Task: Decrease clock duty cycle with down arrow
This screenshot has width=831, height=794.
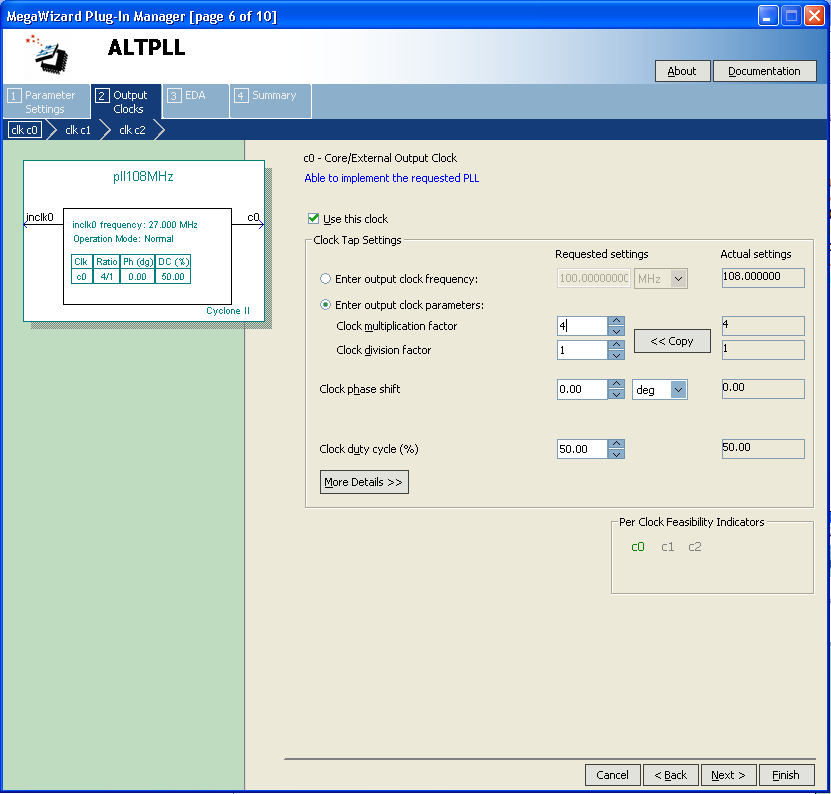Action: pyautogui.click(x=616, y=454)
